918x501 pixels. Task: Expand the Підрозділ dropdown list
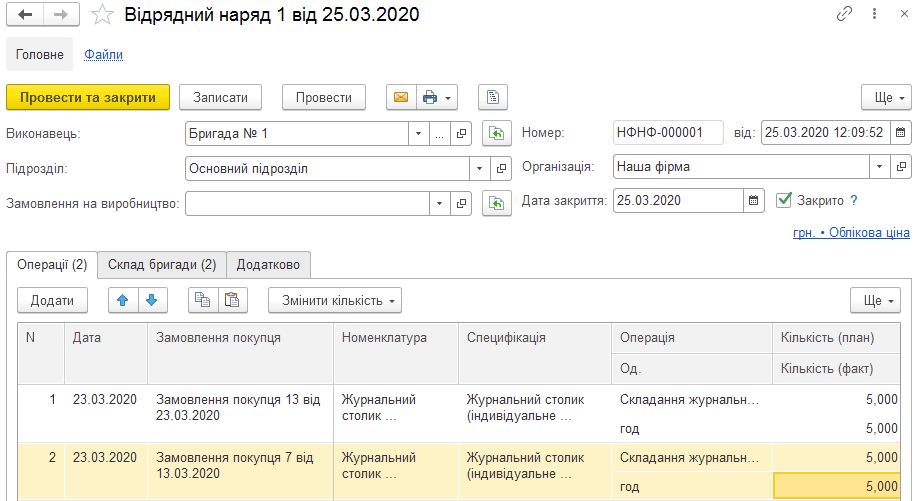479,169
